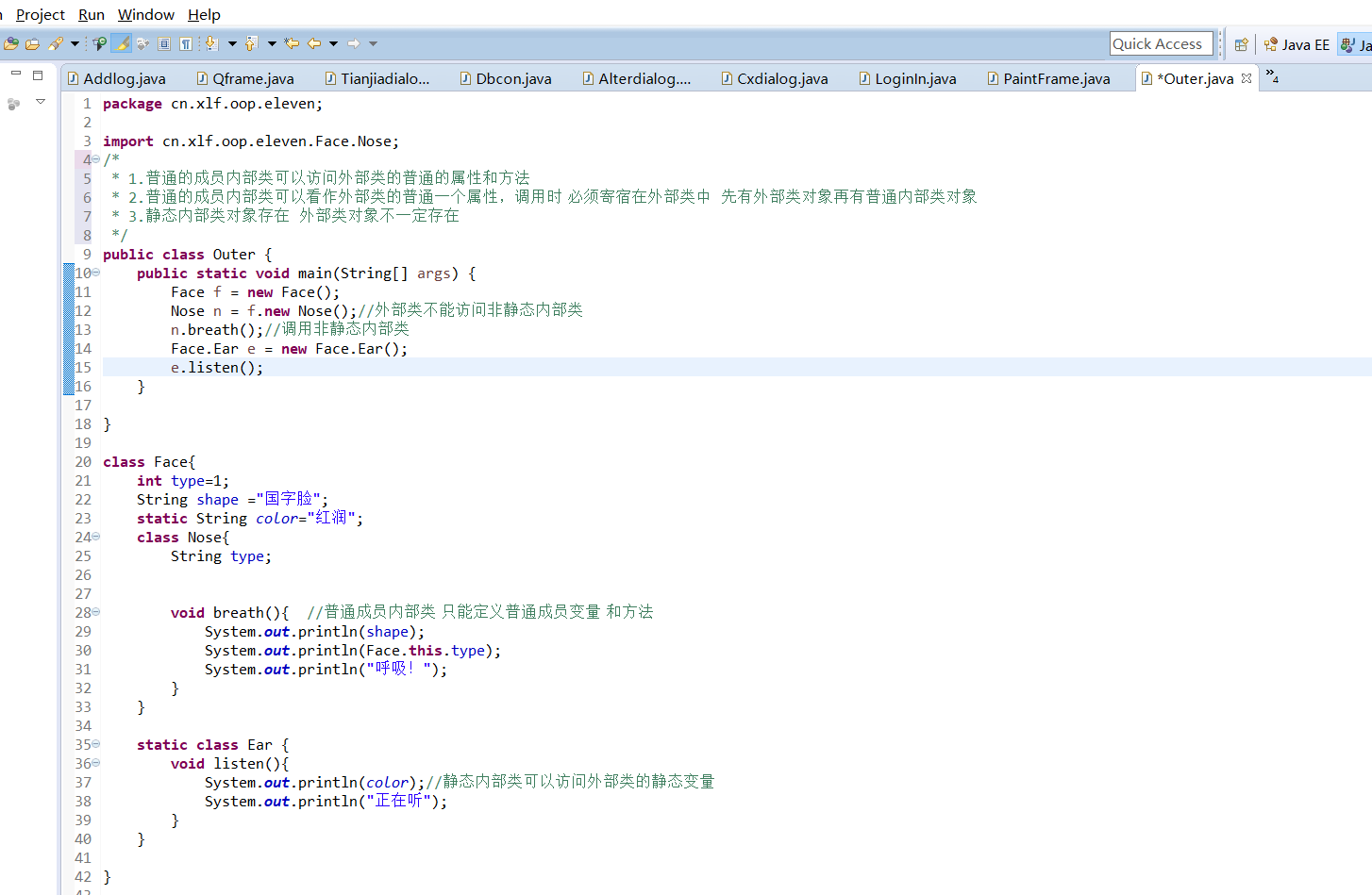Screen dimensions: 1372x895
Task: Click 'static class Ear {' text
Action: click(x=213, y=745)
